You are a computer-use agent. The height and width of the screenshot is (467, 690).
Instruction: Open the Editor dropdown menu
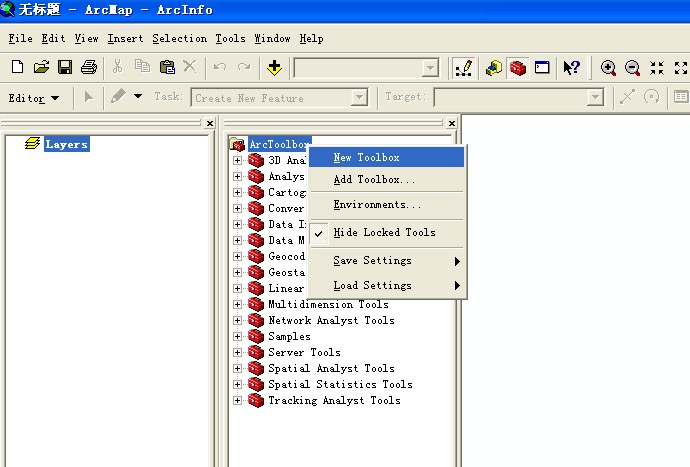coord(33,98)
